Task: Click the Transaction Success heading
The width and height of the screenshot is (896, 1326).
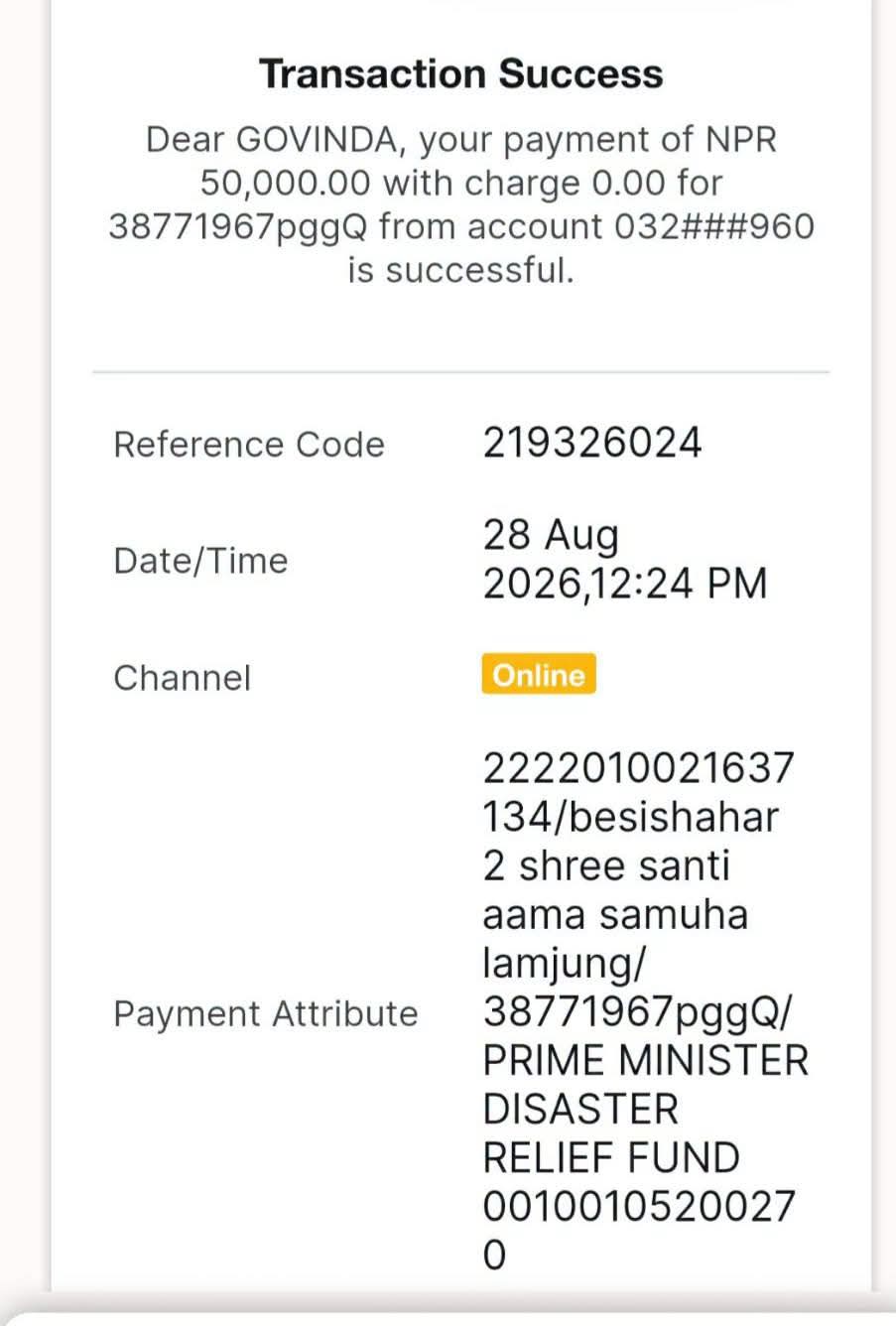Action: tap(461, 74)
